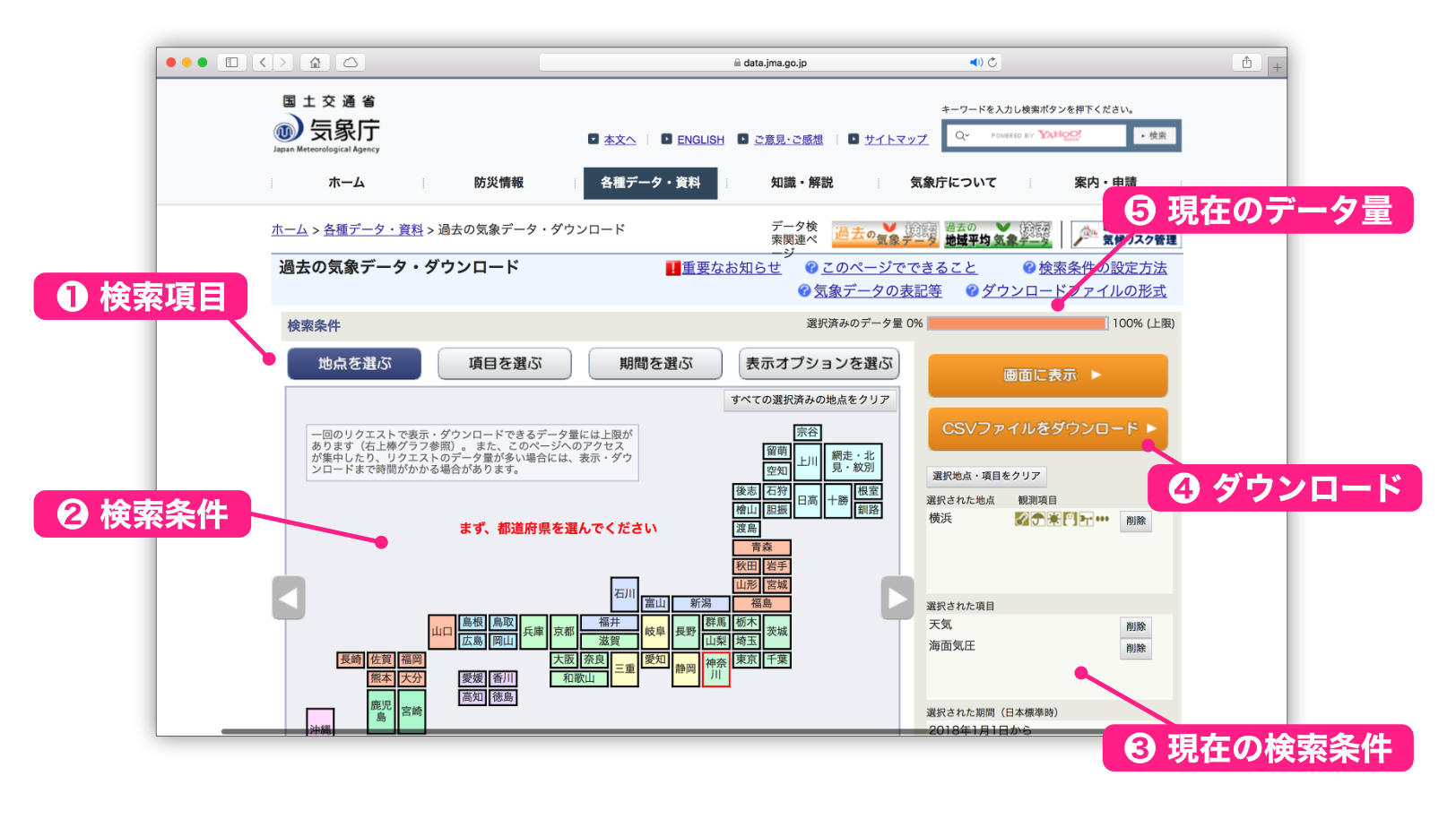Click the 検索 search button
Image resolution: width=1456 pixels, height=819 pixels.
(x=1153, y=135)
